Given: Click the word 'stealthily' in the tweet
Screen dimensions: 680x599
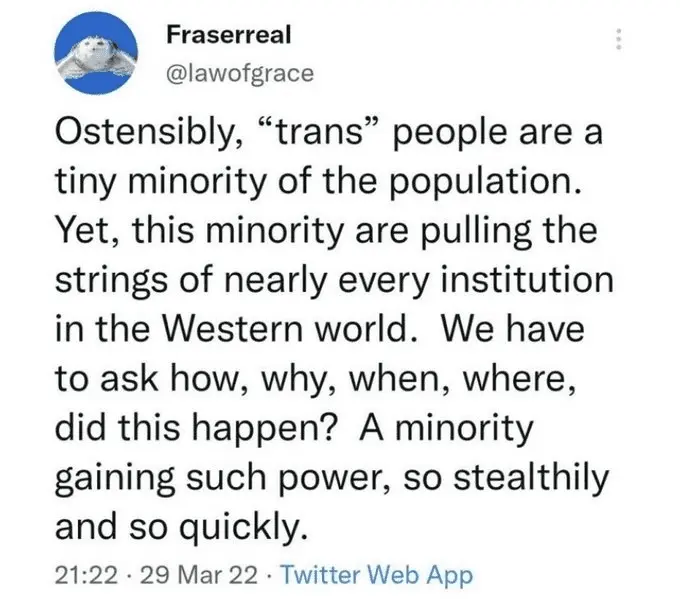Looking at the screenshot, I should click(531, 476).
